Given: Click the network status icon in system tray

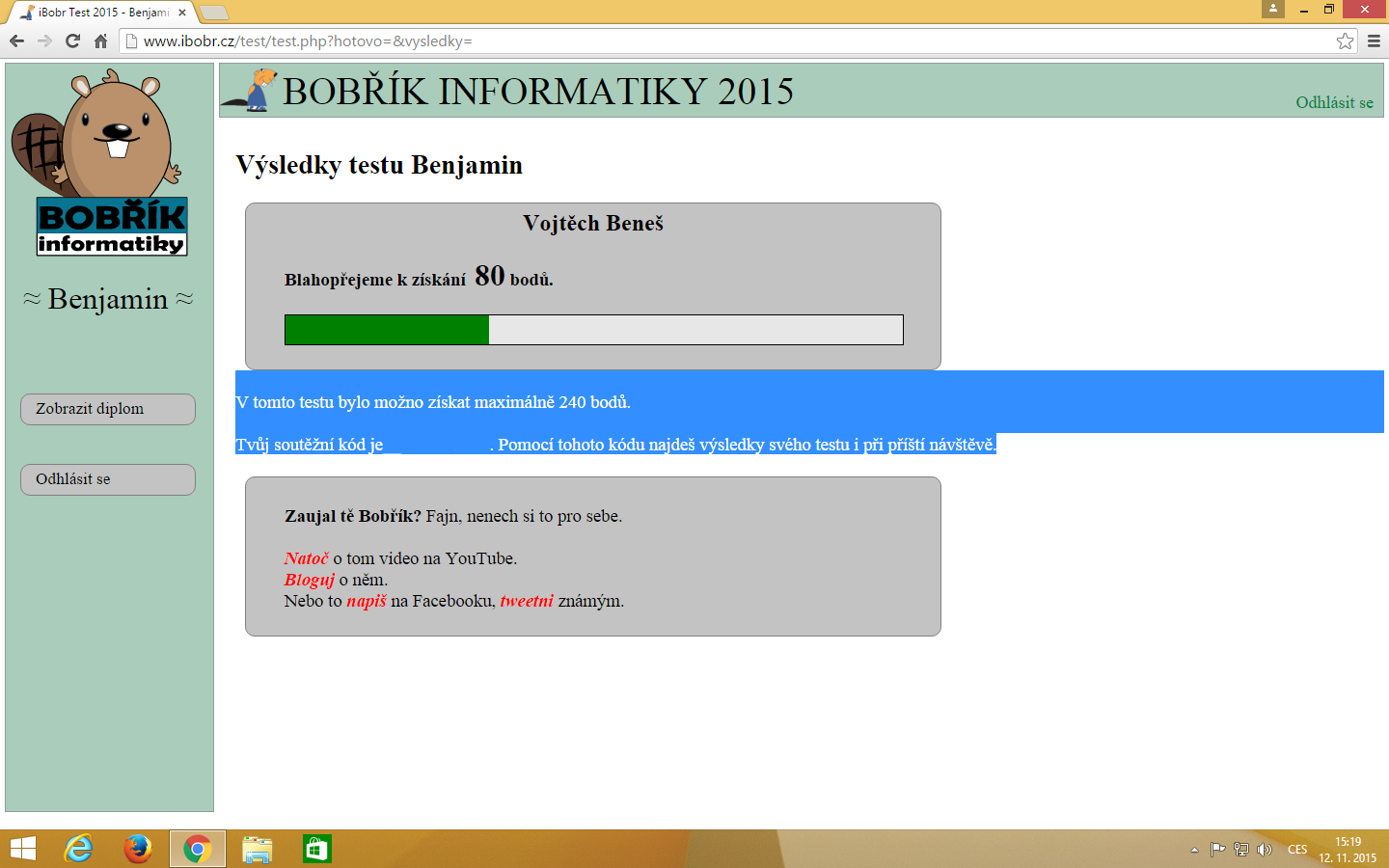Looking at the screenshot, I should 1240,849.
